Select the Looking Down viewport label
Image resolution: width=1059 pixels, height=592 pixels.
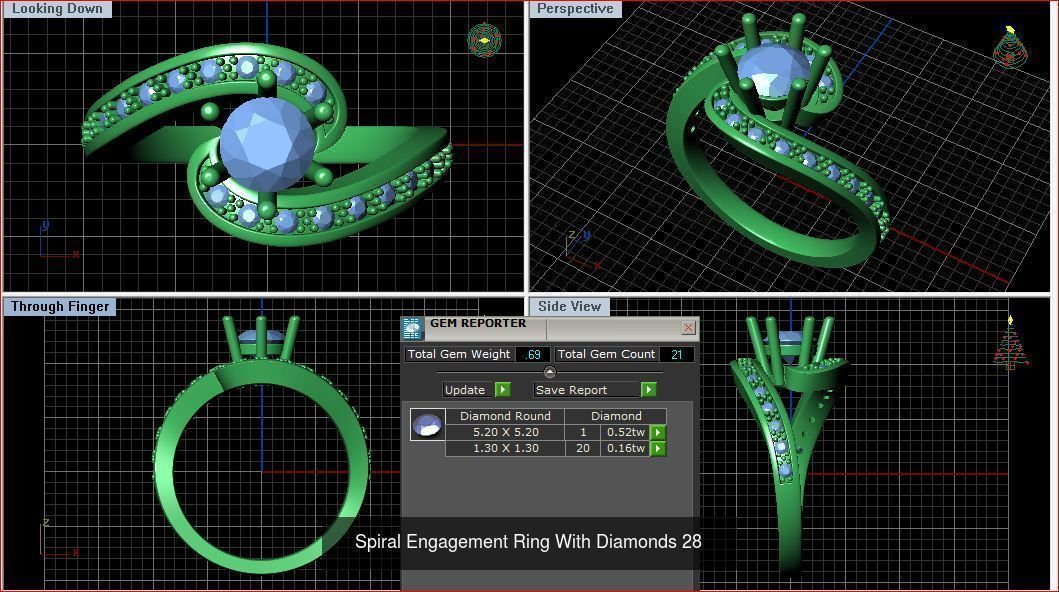coord(57,9)
